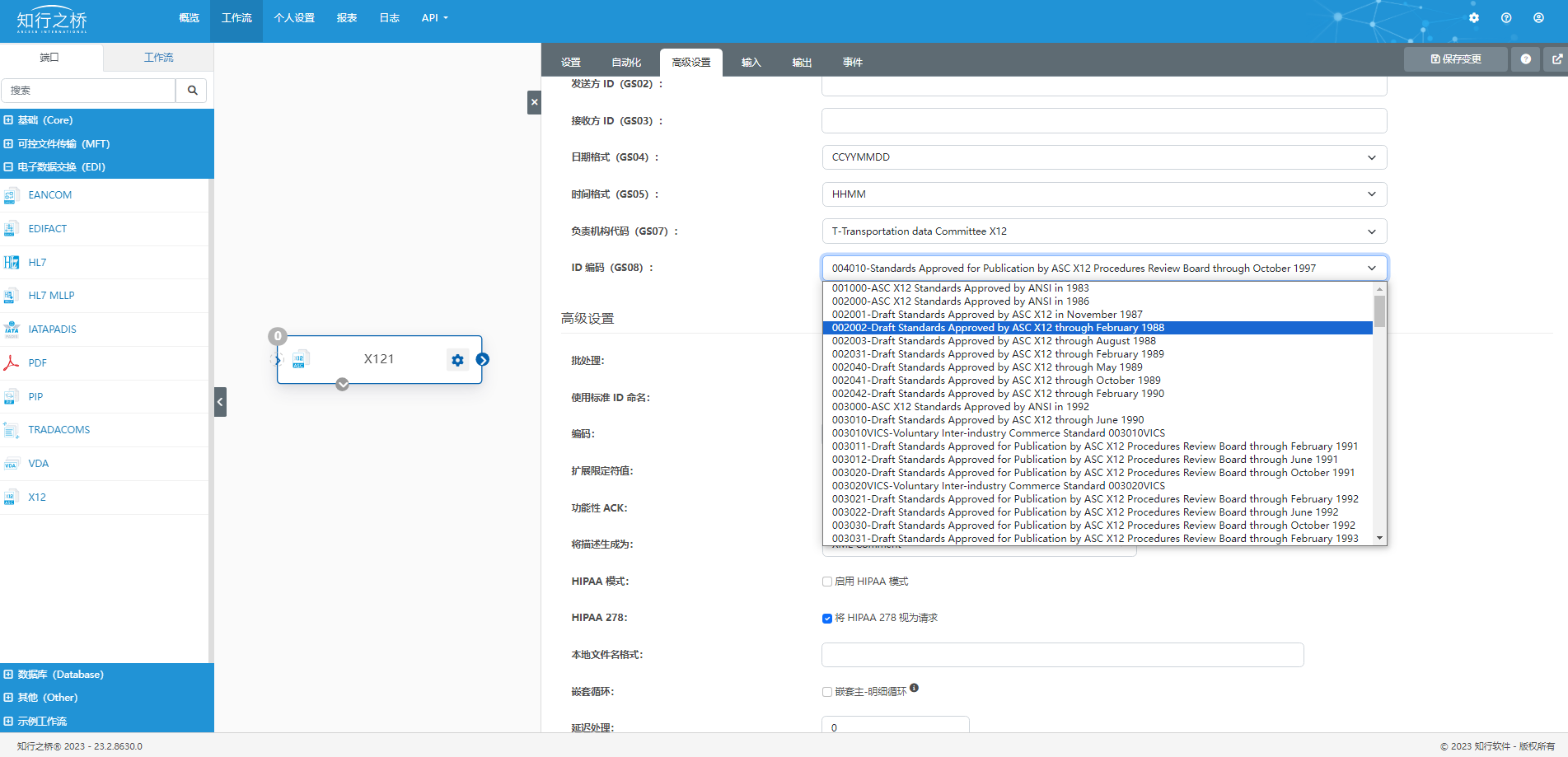This screenshot has width=1568, height=757.
Task: Click the blue navigate arrow on X121 node
Action: coord(483,359)
